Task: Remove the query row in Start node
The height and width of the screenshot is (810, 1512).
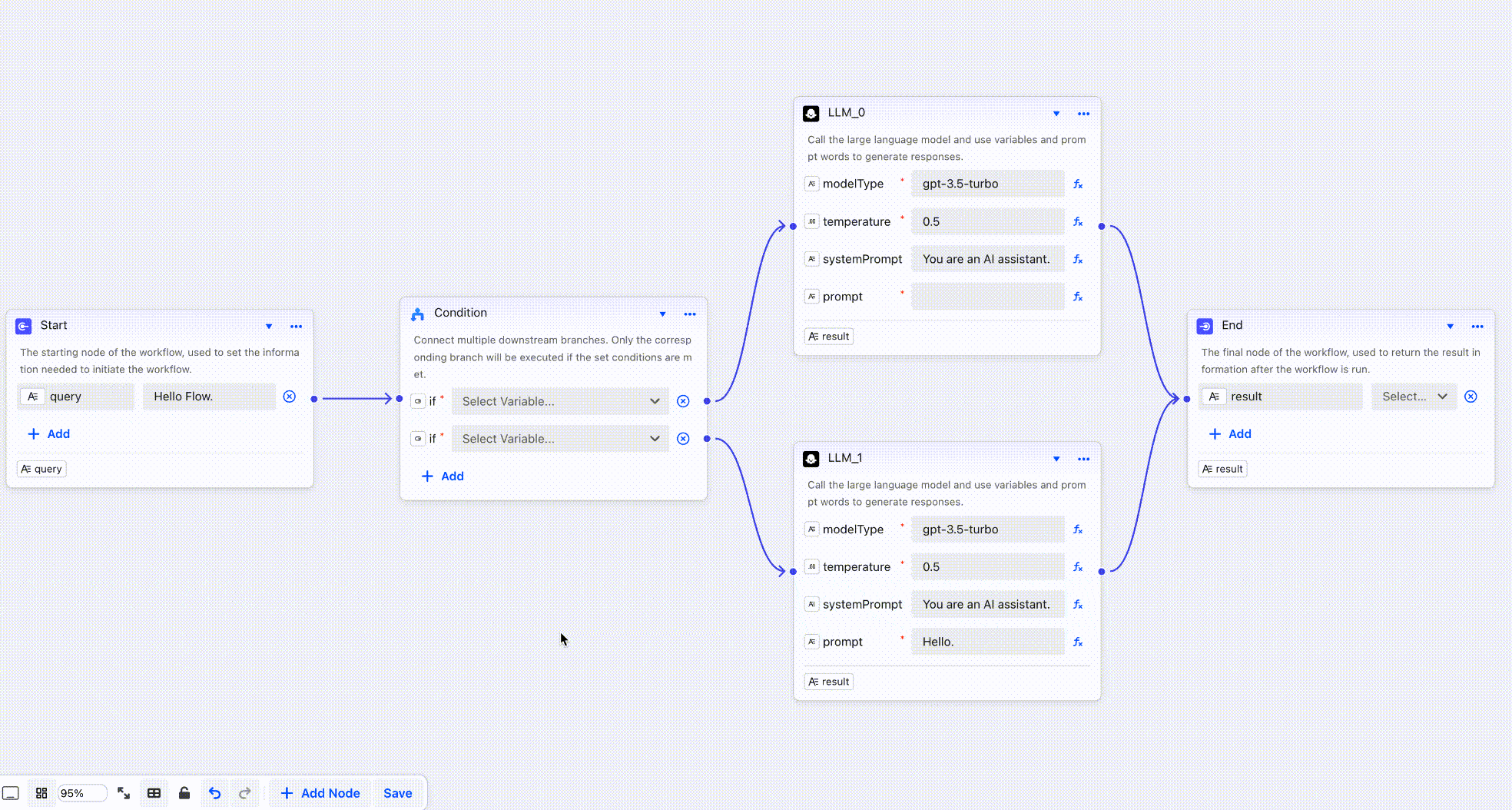Action: click(x=289, y=397)
